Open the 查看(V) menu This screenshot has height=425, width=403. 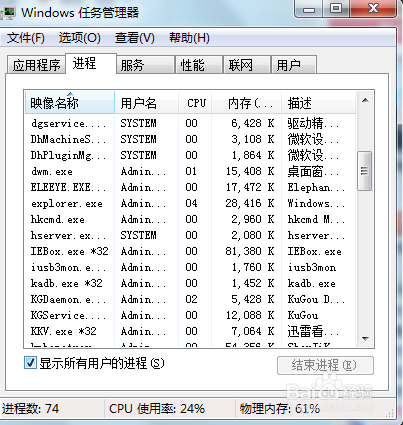(x=135, y=38)
